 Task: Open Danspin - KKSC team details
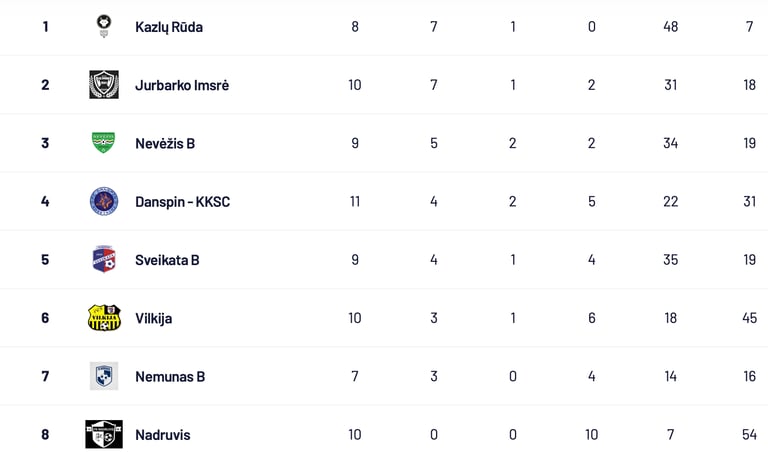[182, 202]
